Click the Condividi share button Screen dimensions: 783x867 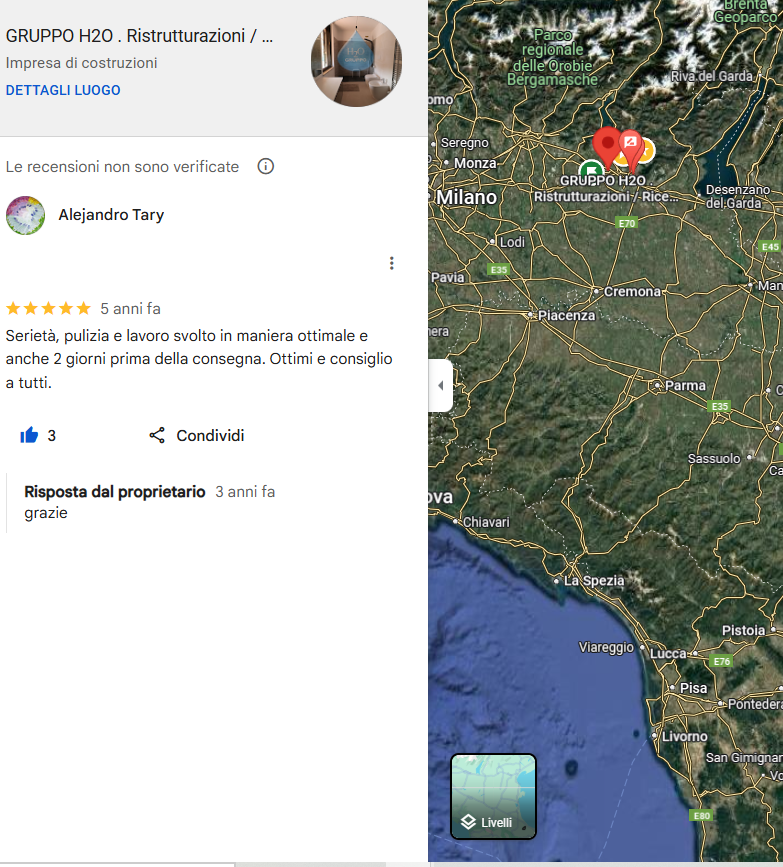tap(197, 436)
